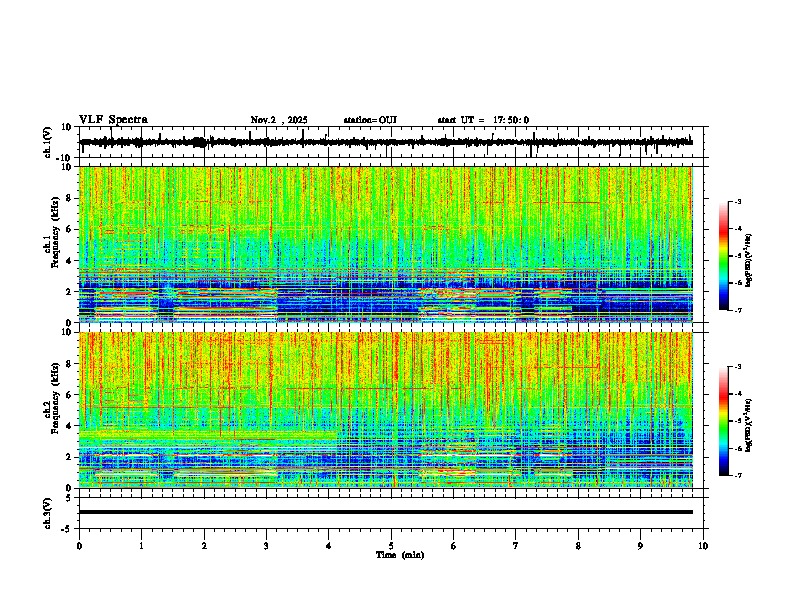Click the "-3" label atop the ch.1 color bar
The height and width of the screenshot is (612, 792).
[737, 202]
